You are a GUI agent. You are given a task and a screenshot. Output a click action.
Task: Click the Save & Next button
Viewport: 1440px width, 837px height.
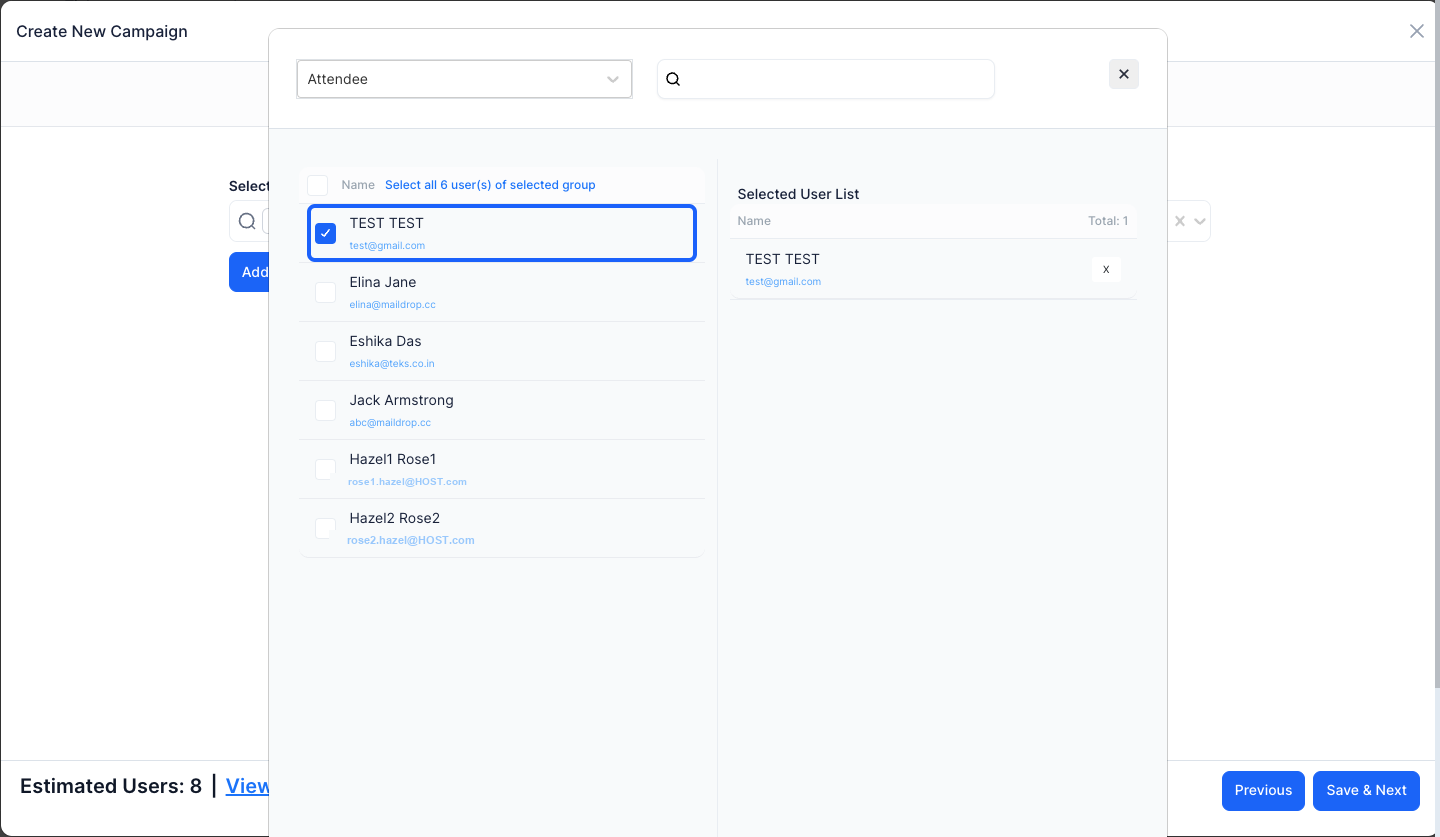(1366, 790)
